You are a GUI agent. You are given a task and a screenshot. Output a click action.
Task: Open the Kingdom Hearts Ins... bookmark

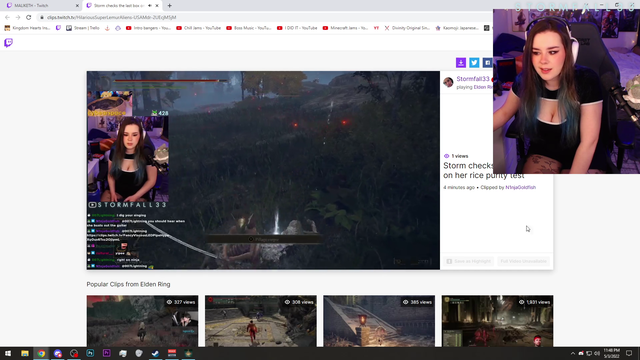27,28
